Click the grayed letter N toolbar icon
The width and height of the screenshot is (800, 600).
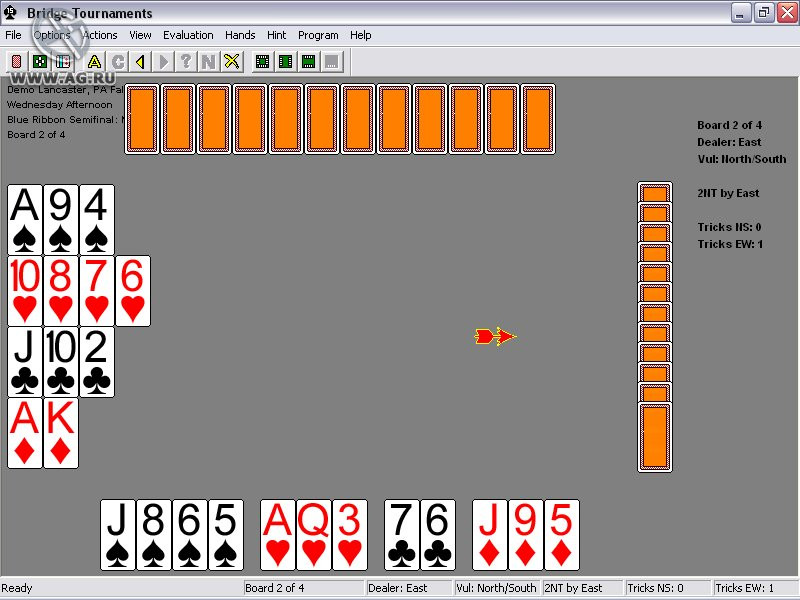tap(209, 62)
